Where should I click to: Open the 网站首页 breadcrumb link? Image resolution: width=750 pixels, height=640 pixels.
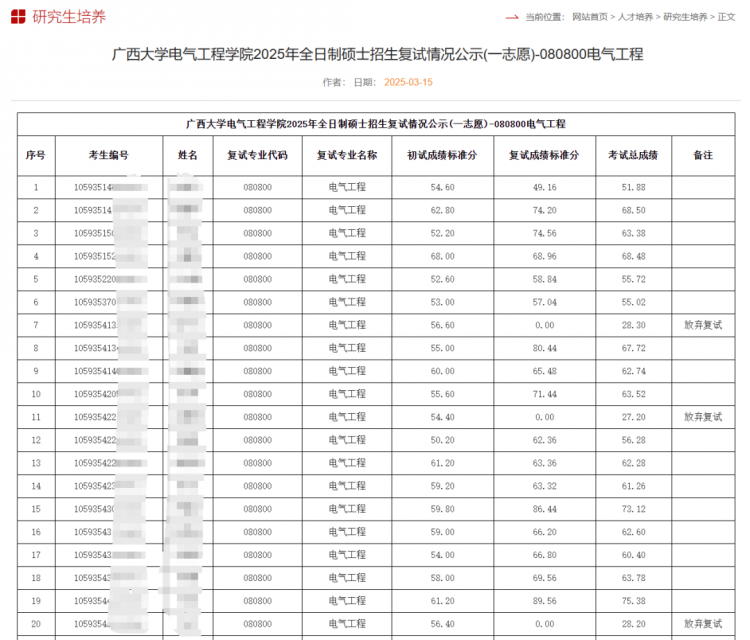click(x=590, y=17)
